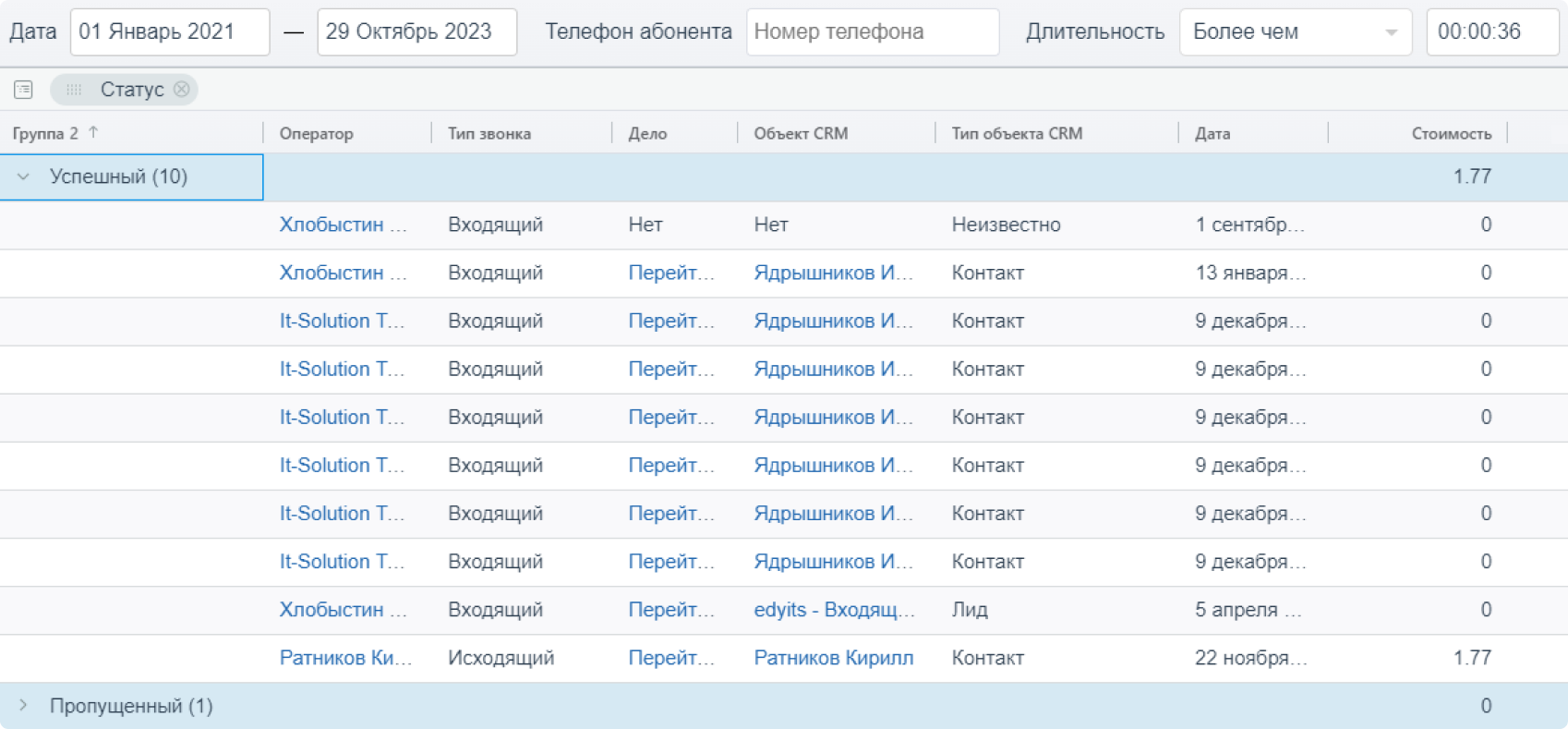
Task: Open the Ратников Ки… operator link
Action: [345, 658]
